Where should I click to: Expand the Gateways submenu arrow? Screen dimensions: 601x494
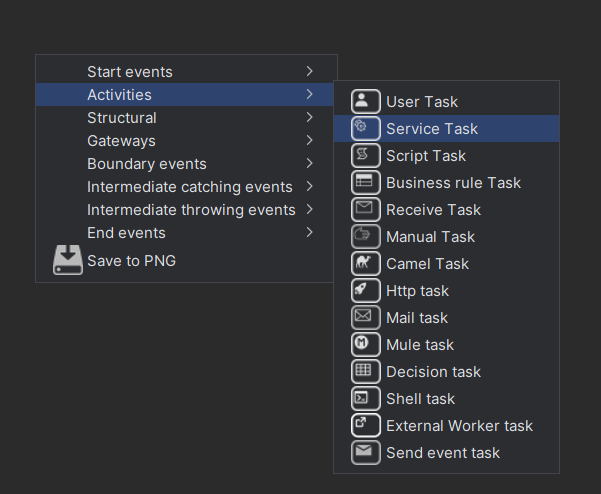pos(310,140)
